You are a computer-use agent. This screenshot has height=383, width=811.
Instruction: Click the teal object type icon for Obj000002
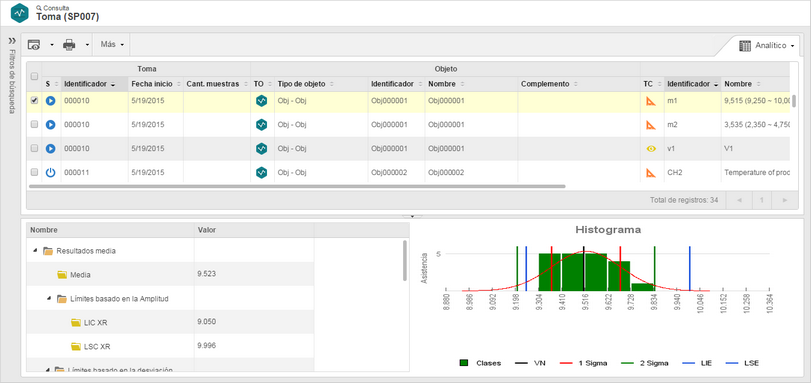click(x=262, y=172)
